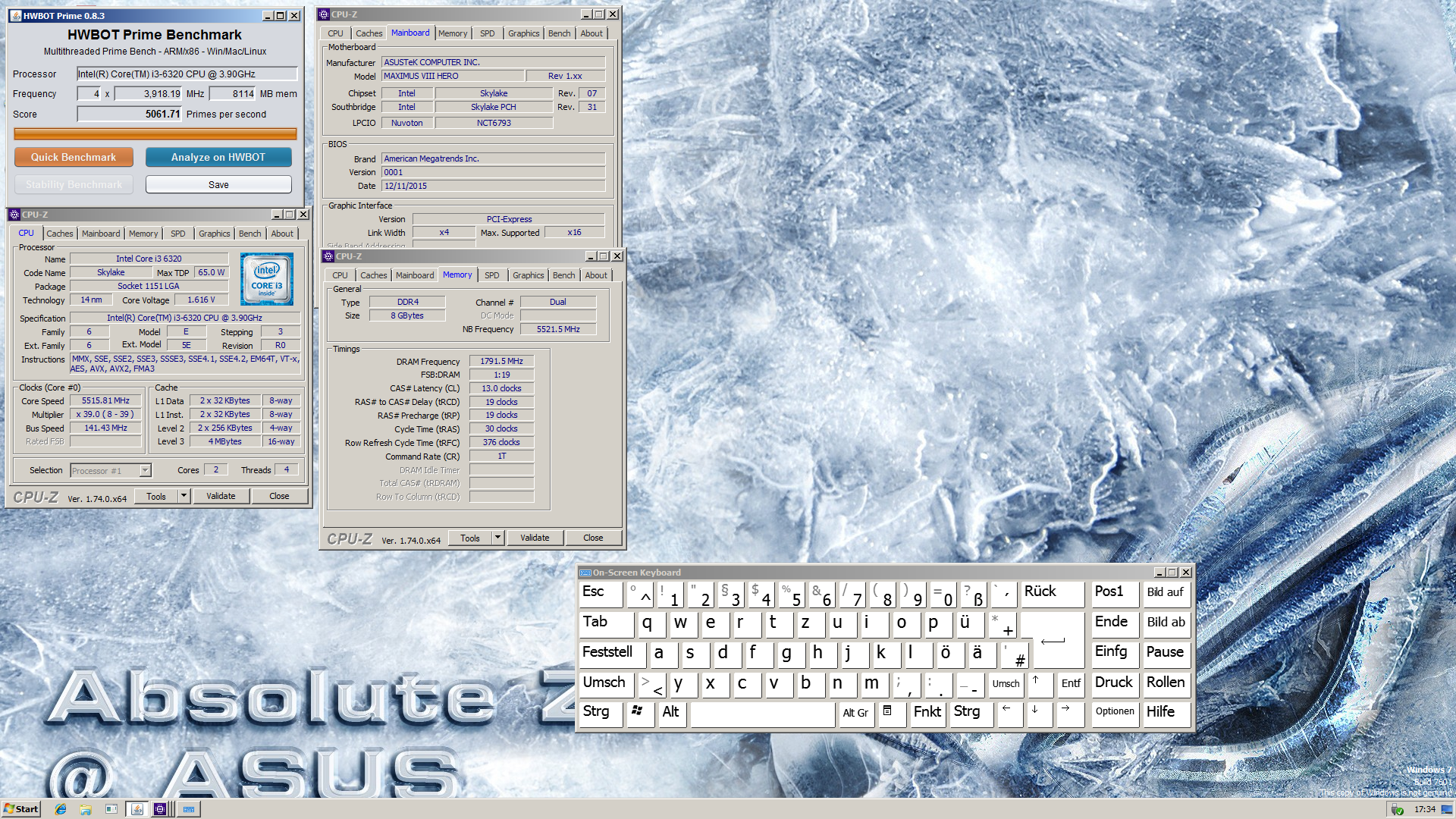This screenshot has width=1456, height=819.
Task: Toggle the Rollen scroll lock key
Action: (1166, 683)
